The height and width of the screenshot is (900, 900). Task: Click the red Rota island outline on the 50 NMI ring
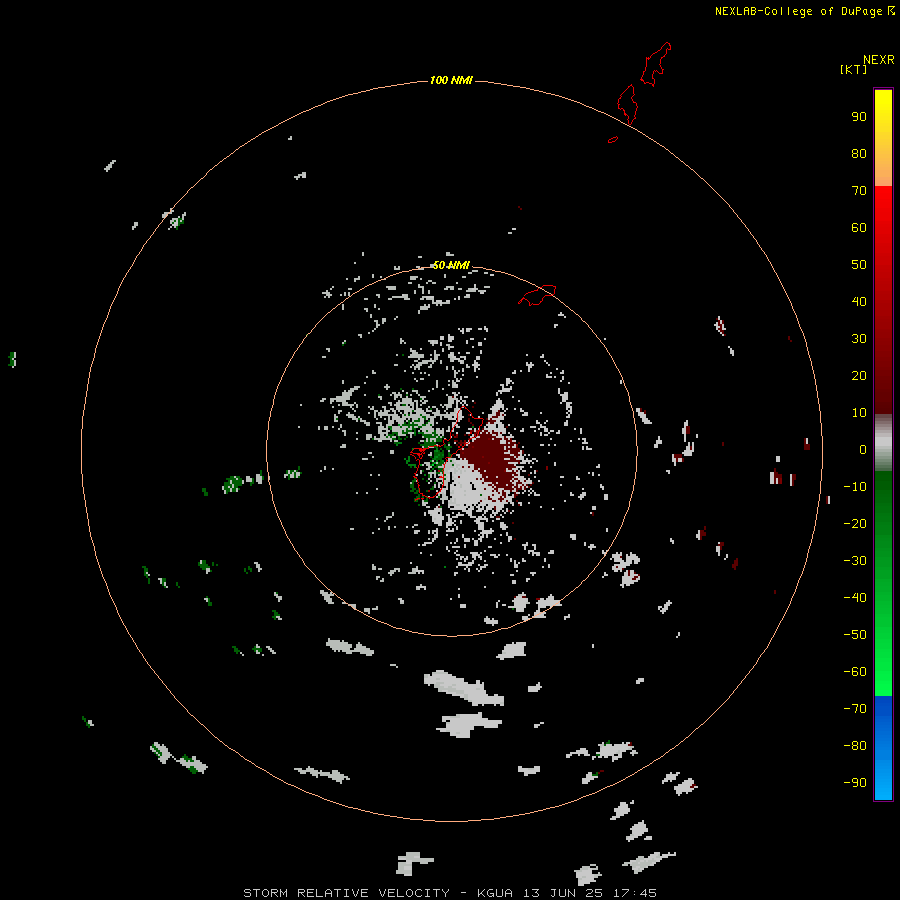coord(537,295)
